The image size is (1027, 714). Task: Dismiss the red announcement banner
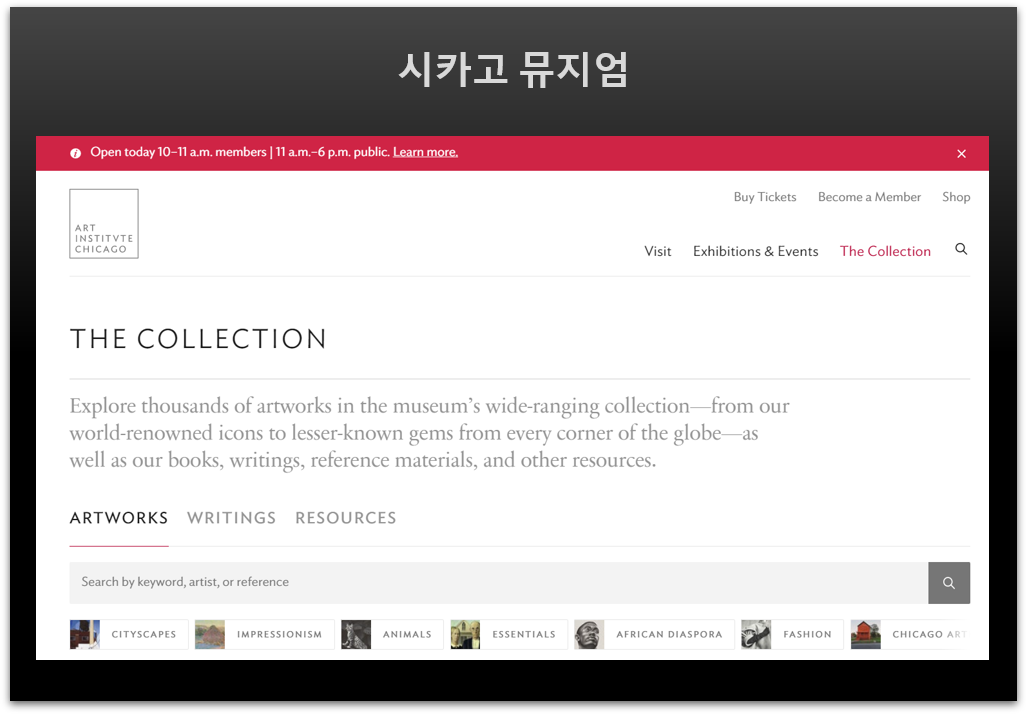click(x=961, y=154)
